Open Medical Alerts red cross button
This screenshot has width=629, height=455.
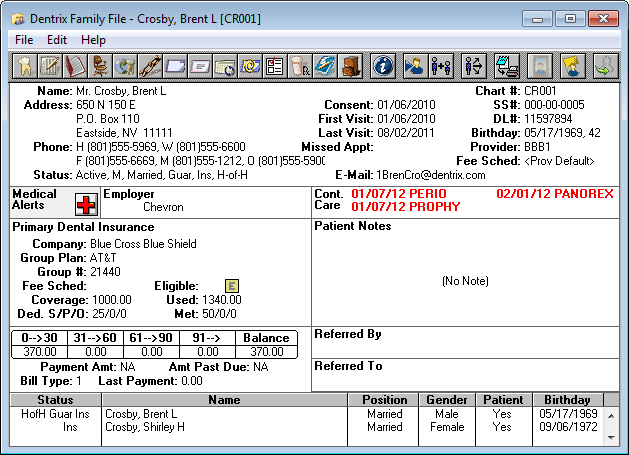86,204
